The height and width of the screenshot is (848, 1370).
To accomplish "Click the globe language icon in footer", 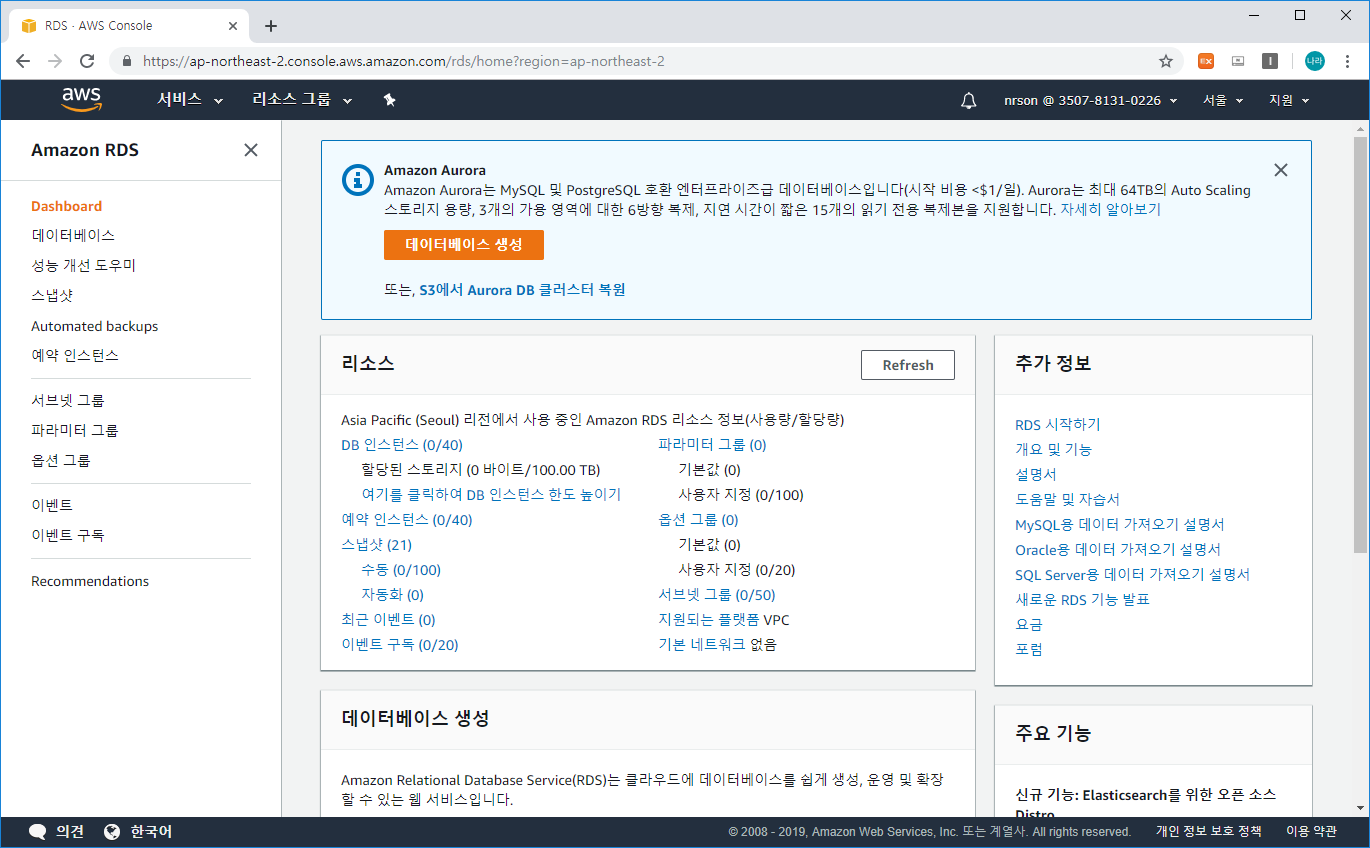I will coord(112,832).
